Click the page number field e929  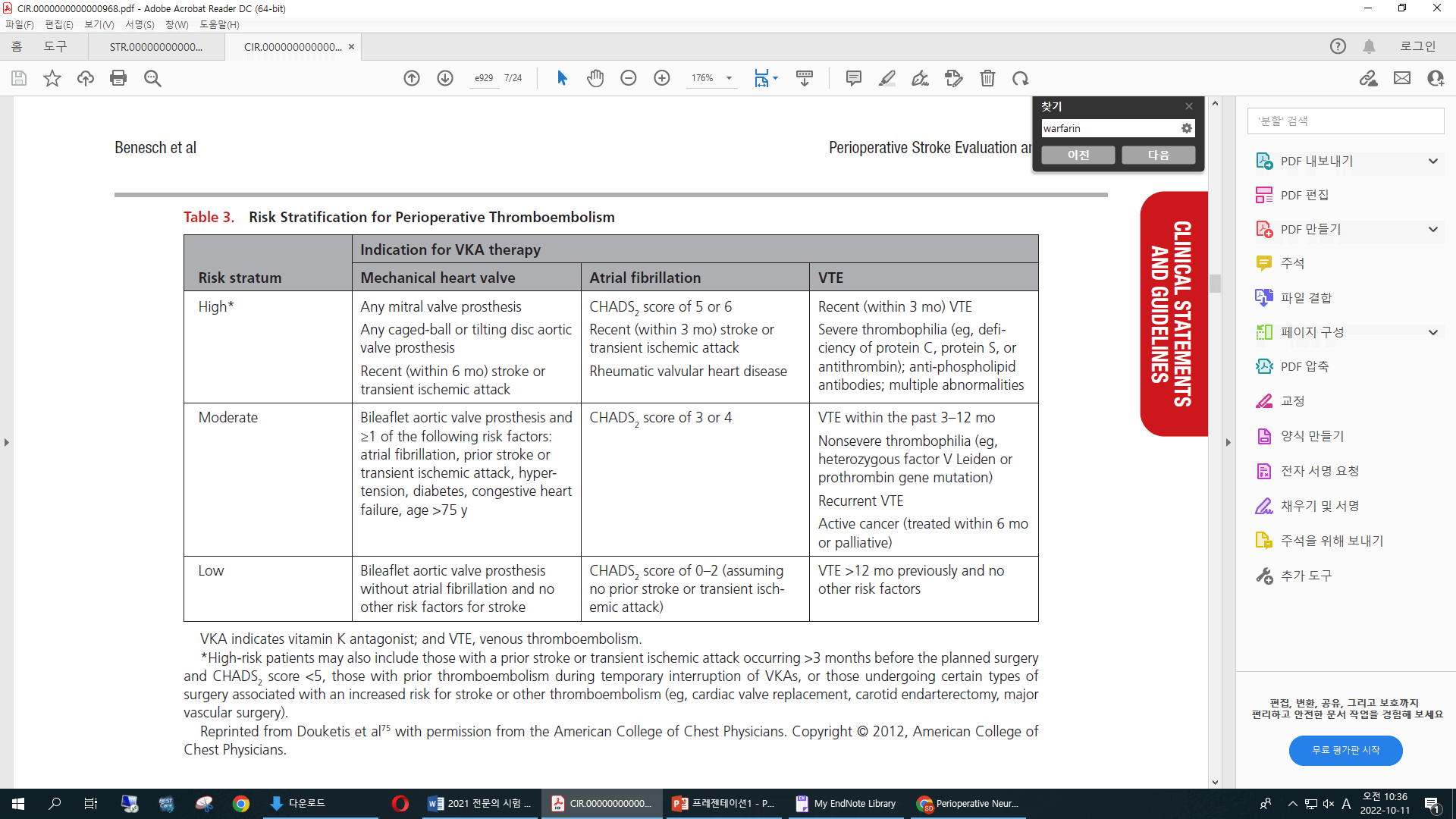pyautogui.click(x=484, y=78)
